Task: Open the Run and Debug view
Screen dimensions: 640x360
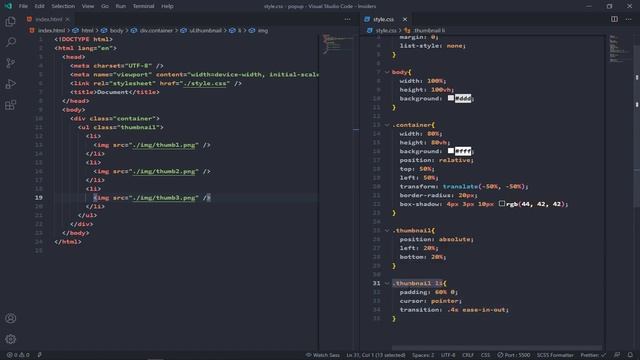Action: (11, 84)
